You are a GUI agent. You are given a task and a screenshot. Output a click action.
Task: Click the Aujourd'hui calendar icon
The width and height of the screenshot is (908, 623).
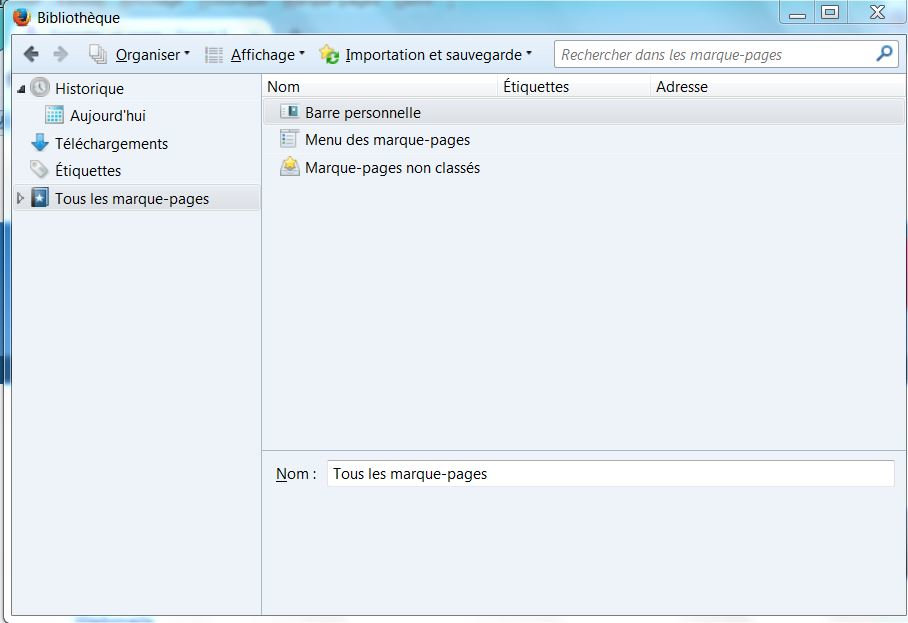pyautogui.click(x=54, y=115)
